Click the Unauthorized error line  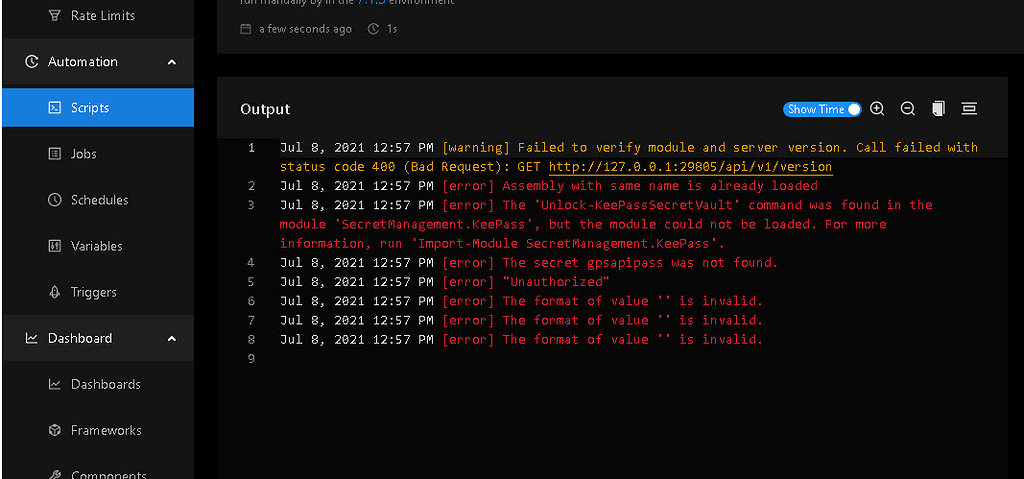555,282
